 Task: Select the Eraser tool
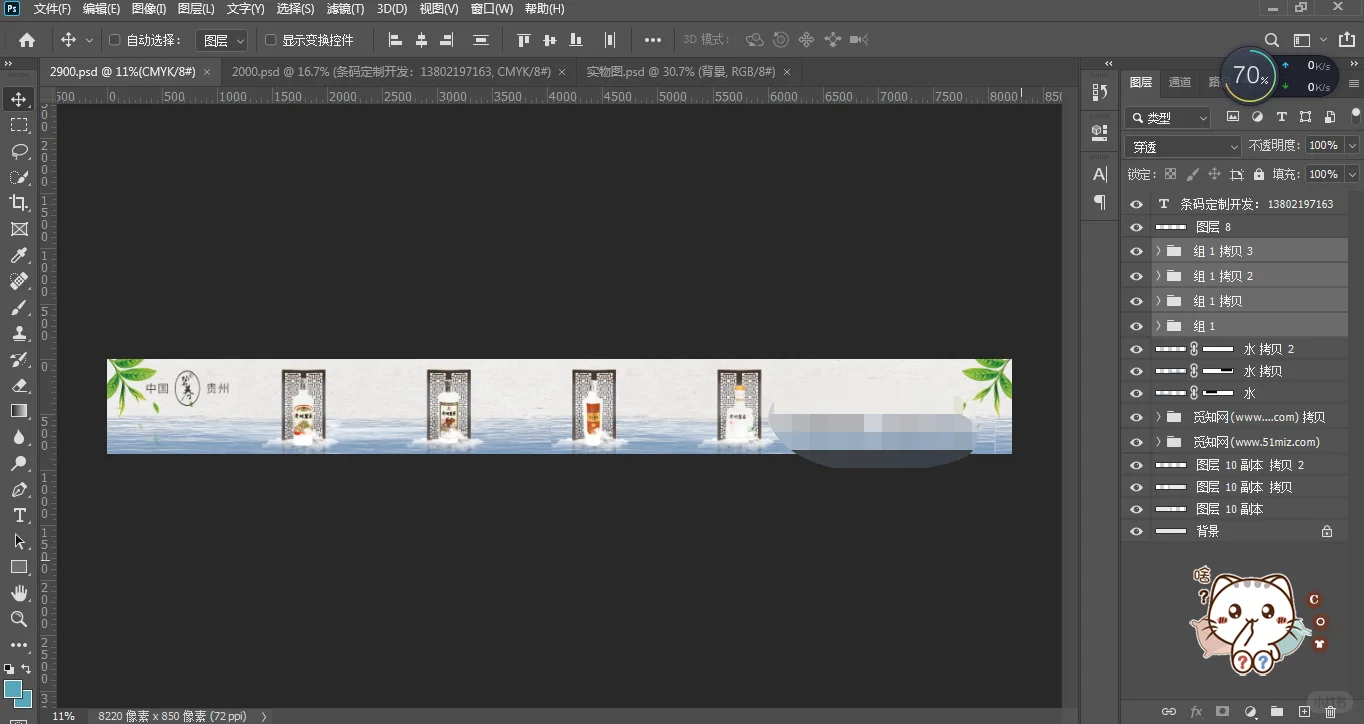(x=19, y=386)
